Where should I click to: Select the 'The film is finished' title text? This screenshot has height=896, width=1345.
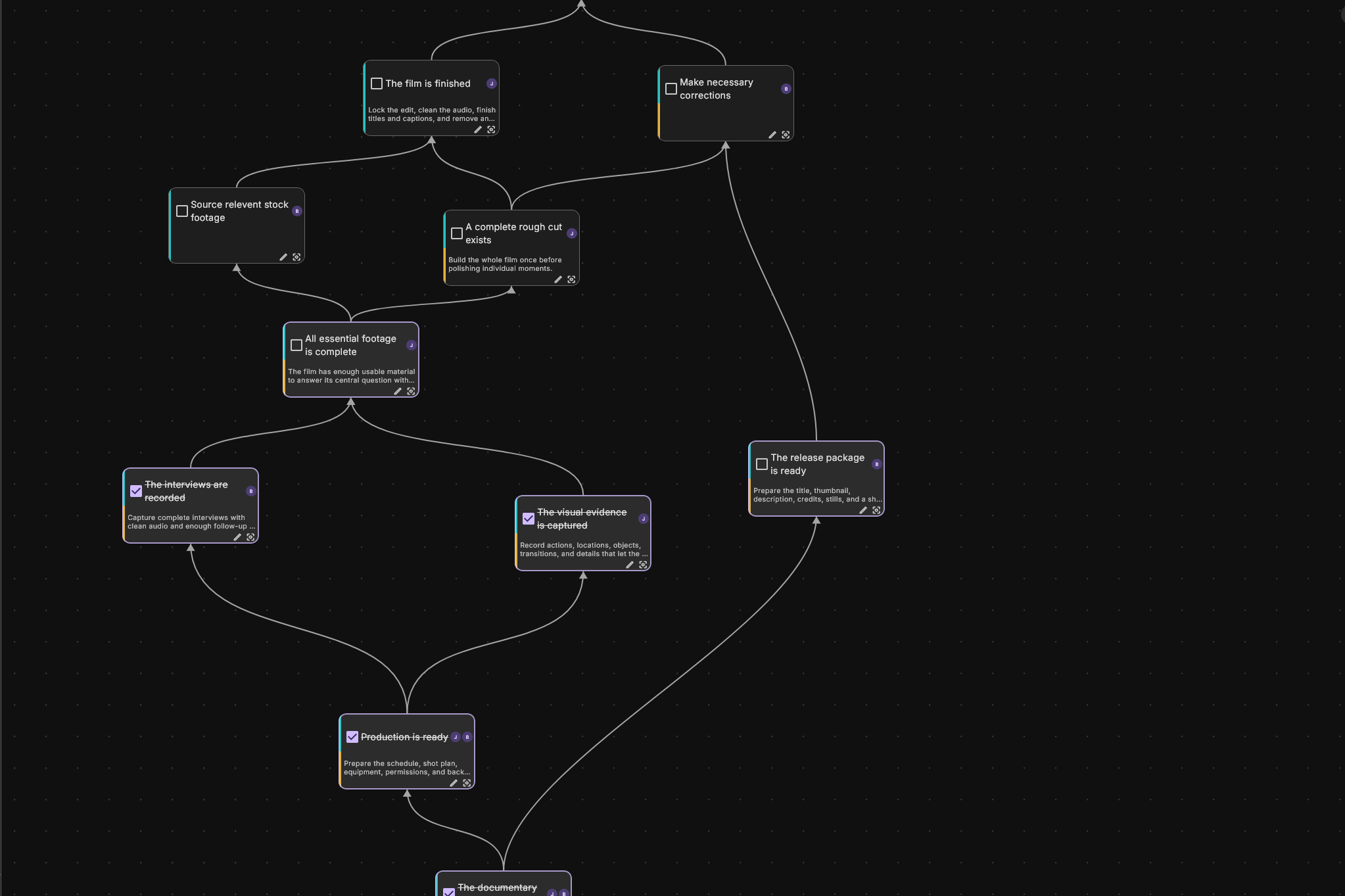(428, 83)
